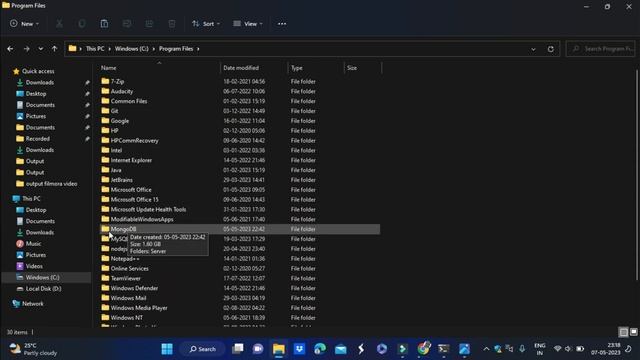Screen dimensions: 640x360
Task: Expand recent locations dropdown arrow
Action: [40, 49]
